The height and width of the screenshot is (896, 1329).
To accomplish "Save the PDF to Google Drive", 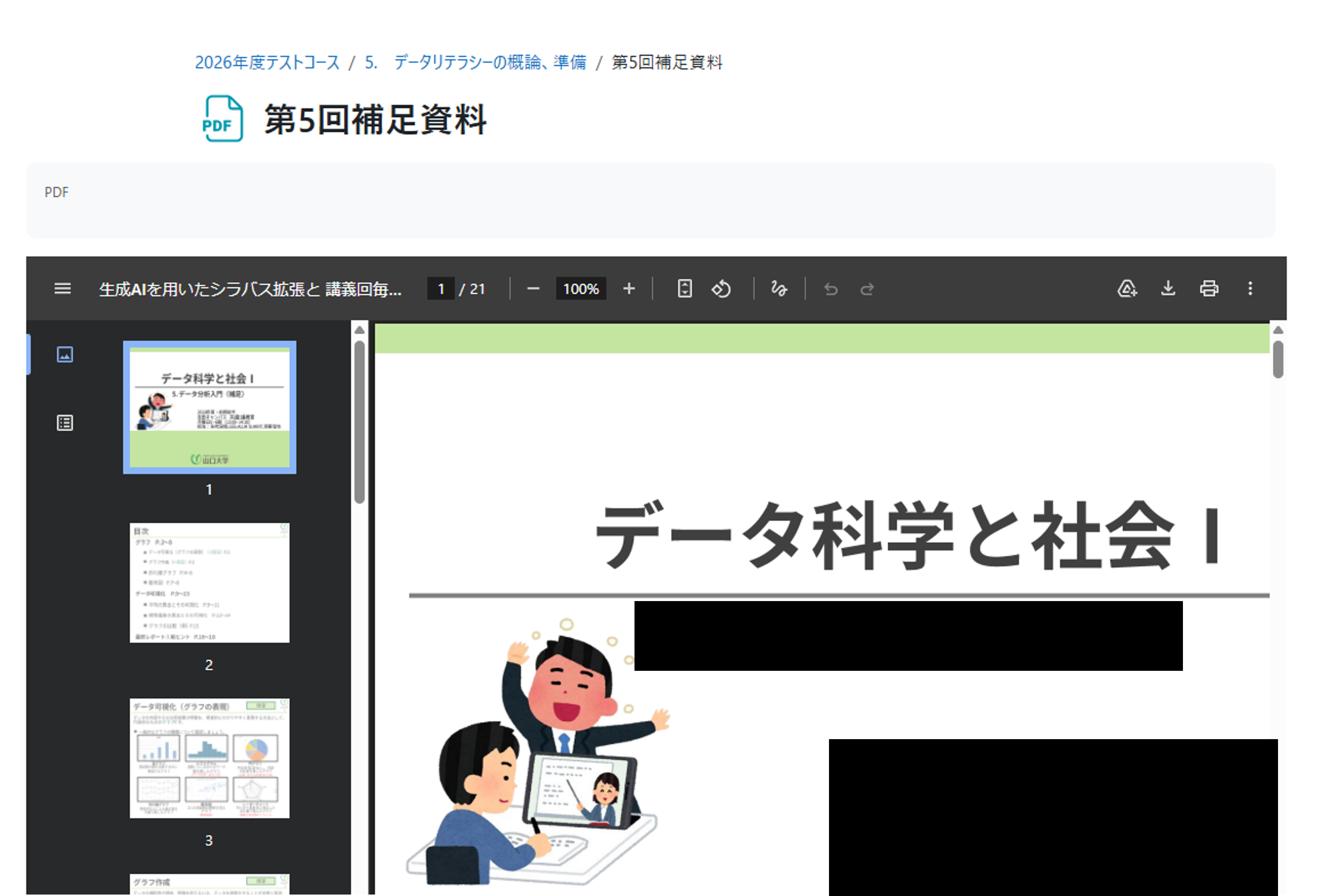I will (1127, 288).
